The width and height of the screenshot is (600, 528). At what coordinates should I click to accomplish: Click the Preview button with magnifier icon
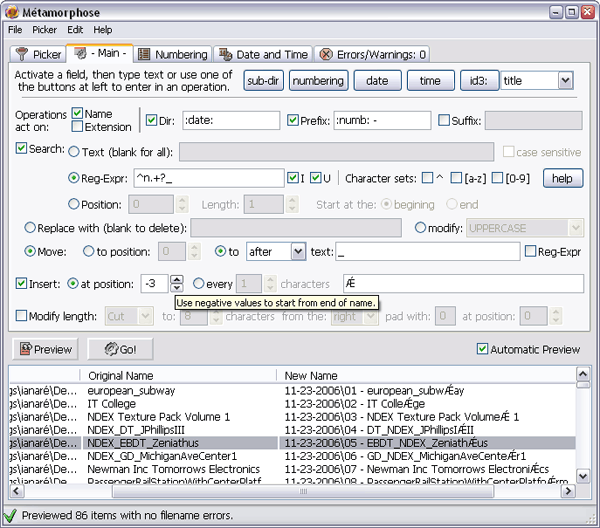(46, 349)
